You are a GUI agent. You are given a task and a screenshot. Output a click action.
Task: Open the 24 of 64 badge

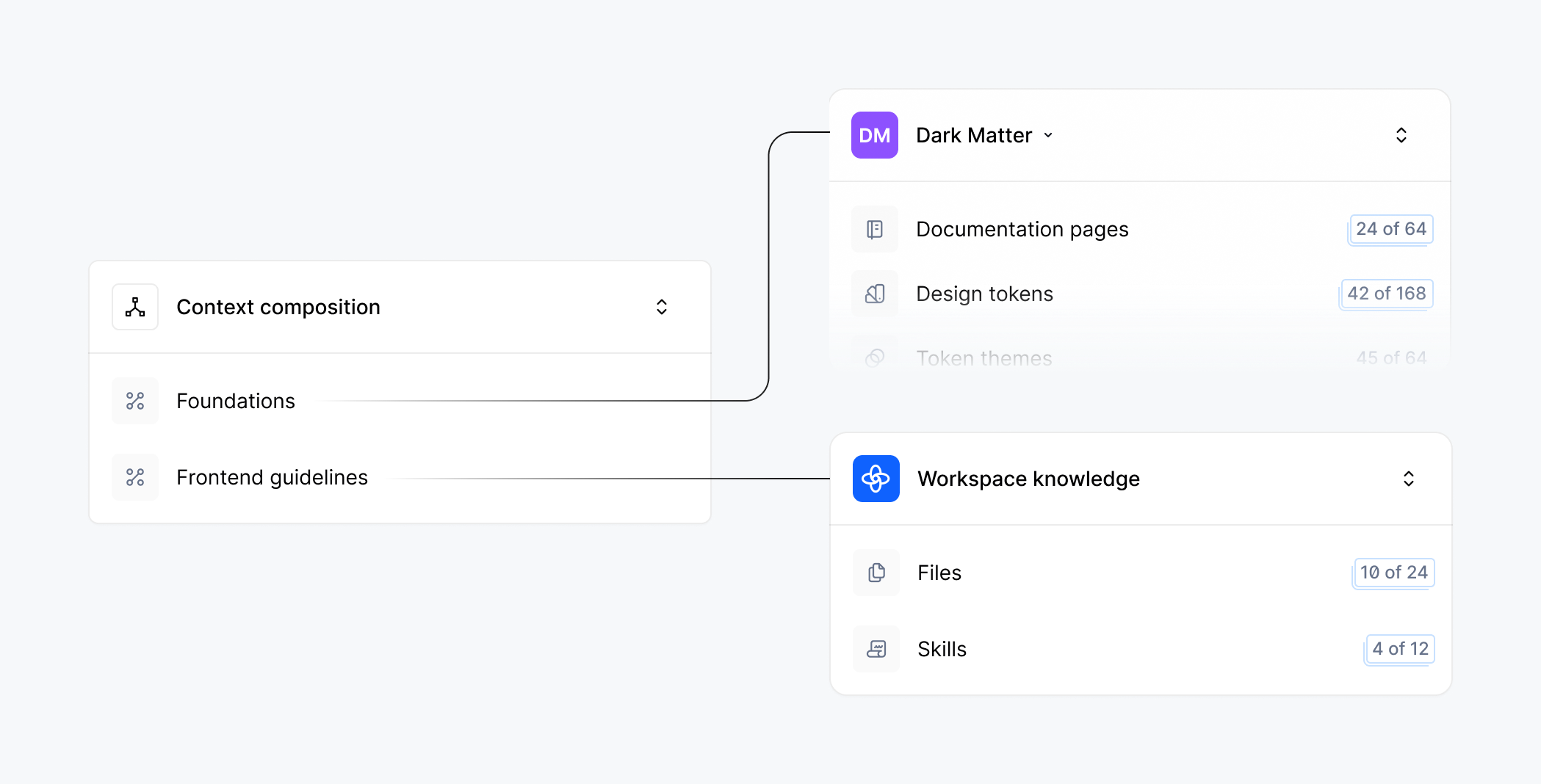click(1391, 229)
